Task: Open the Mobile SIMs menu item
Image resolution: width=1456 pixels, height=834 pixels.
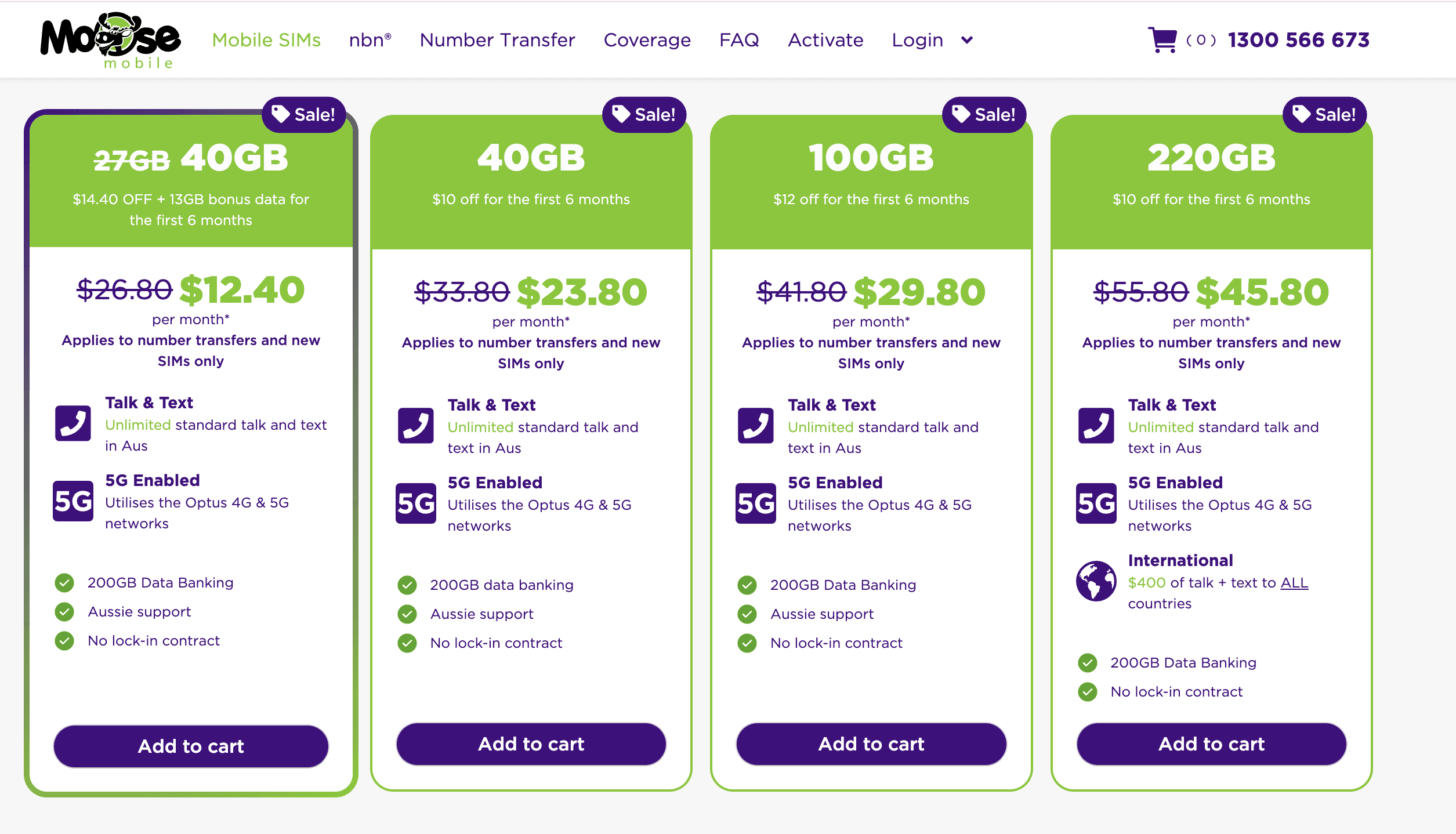Action: coord(266,40)
